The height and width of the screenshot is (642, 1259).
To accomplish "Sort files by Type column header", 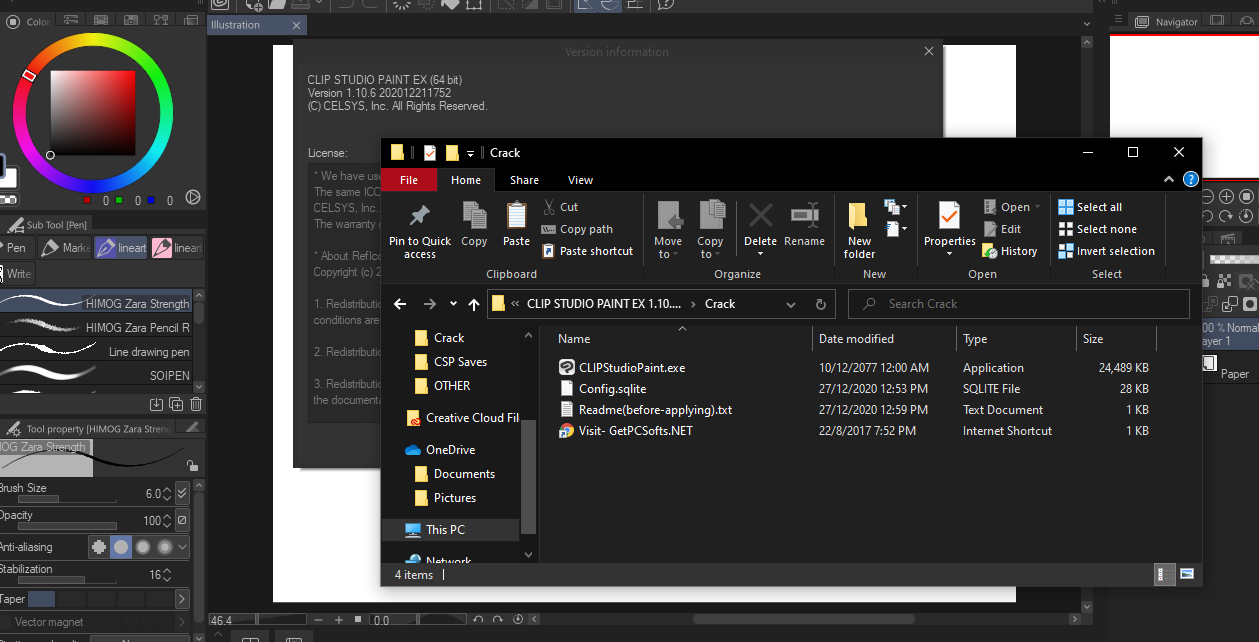I will point(1015,339).
